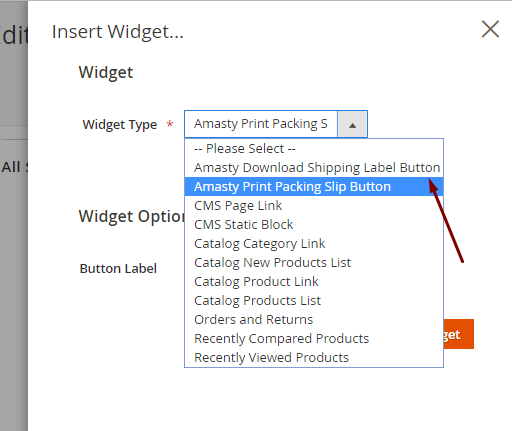Image resolution: width=512 pixels, height=431 pixels.
Task: Choose Catalog New Products List
Action: (314, 262)
